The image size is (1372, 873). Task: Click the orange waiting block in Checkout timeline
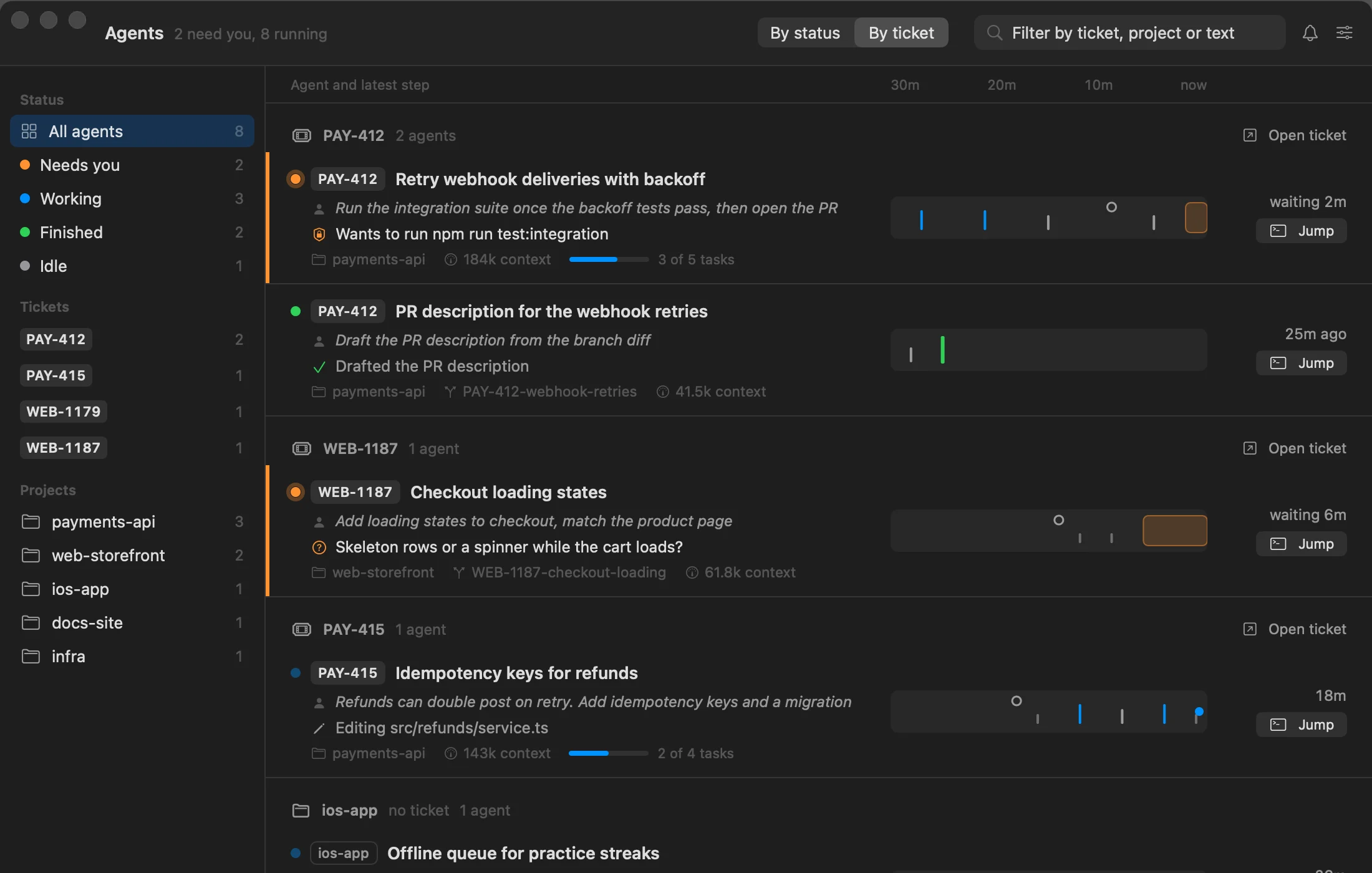[1175, 531]
